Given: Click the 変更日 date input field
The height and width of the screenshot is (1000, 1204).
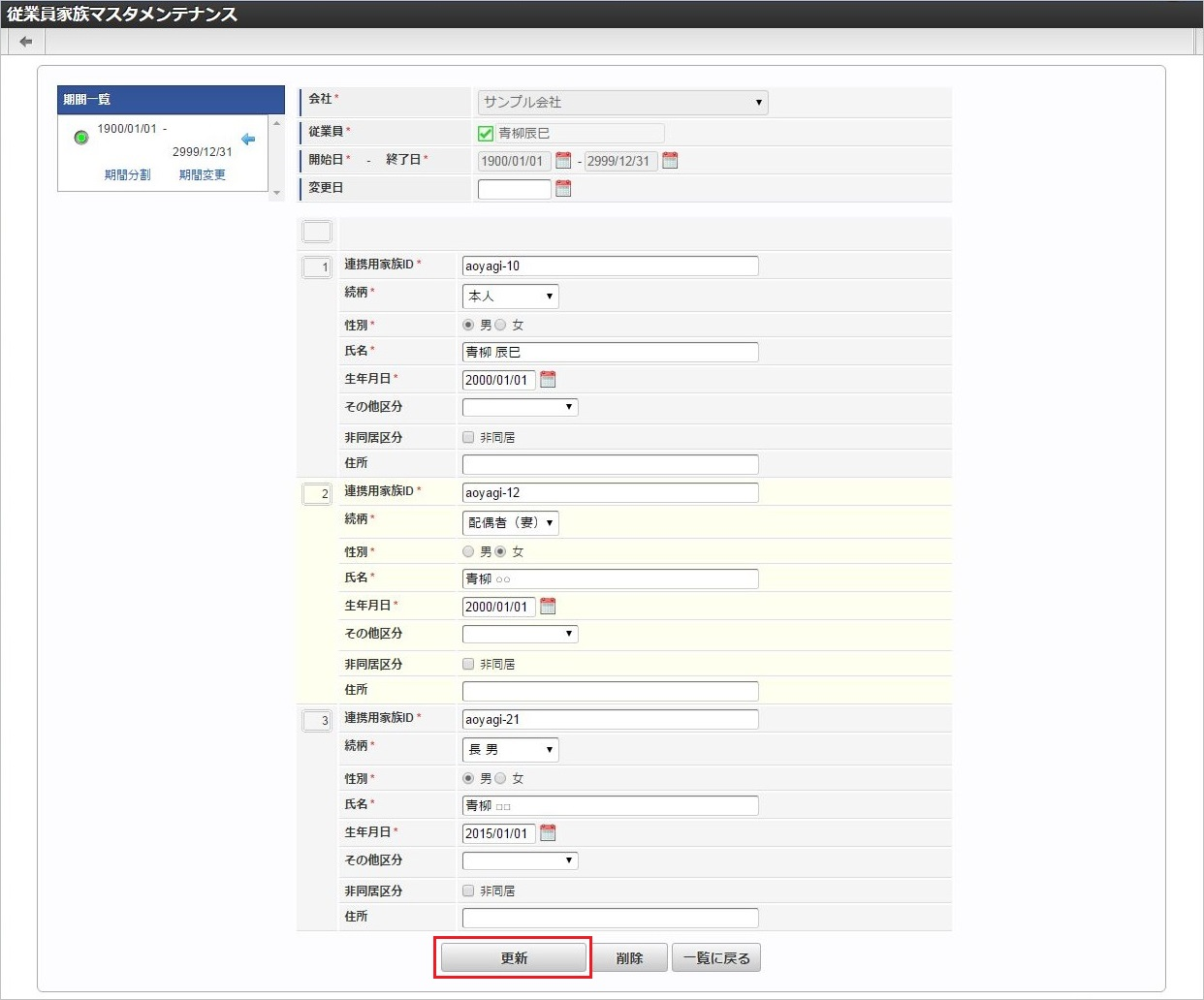Looking at the screenshot, I should 515,189.
